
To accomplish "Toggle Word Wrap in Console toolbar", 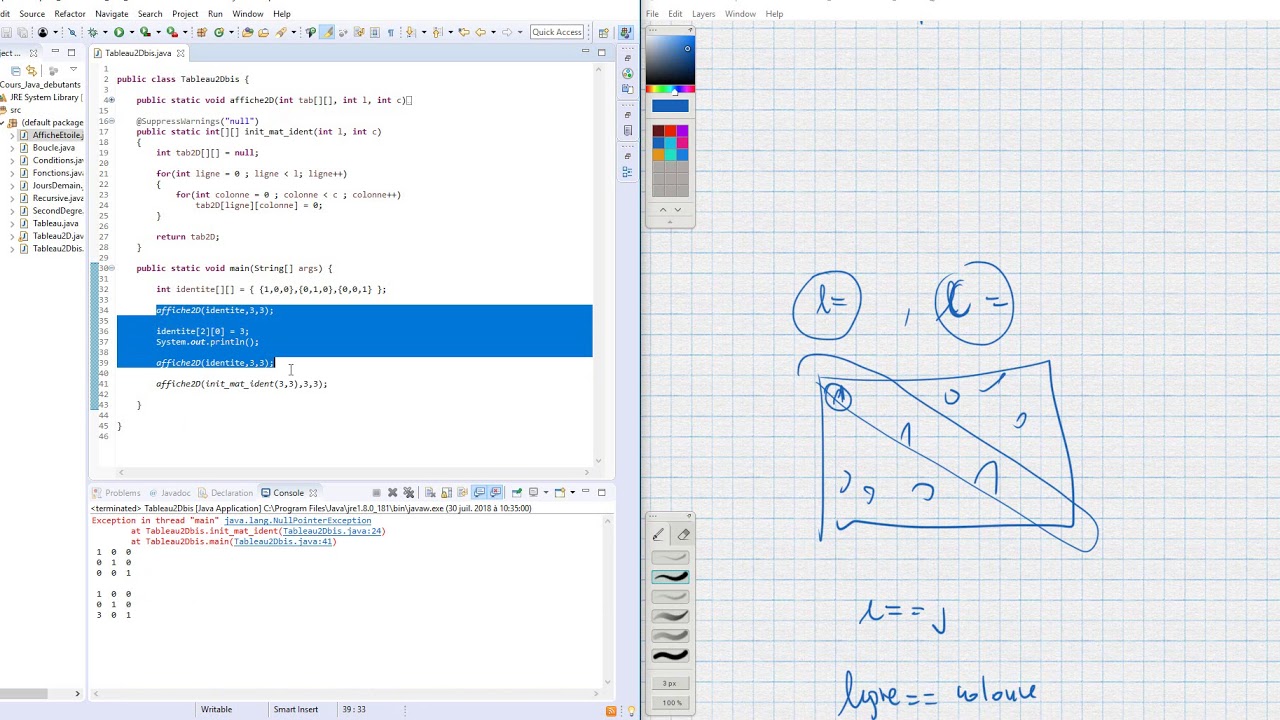I will (462, 492).
